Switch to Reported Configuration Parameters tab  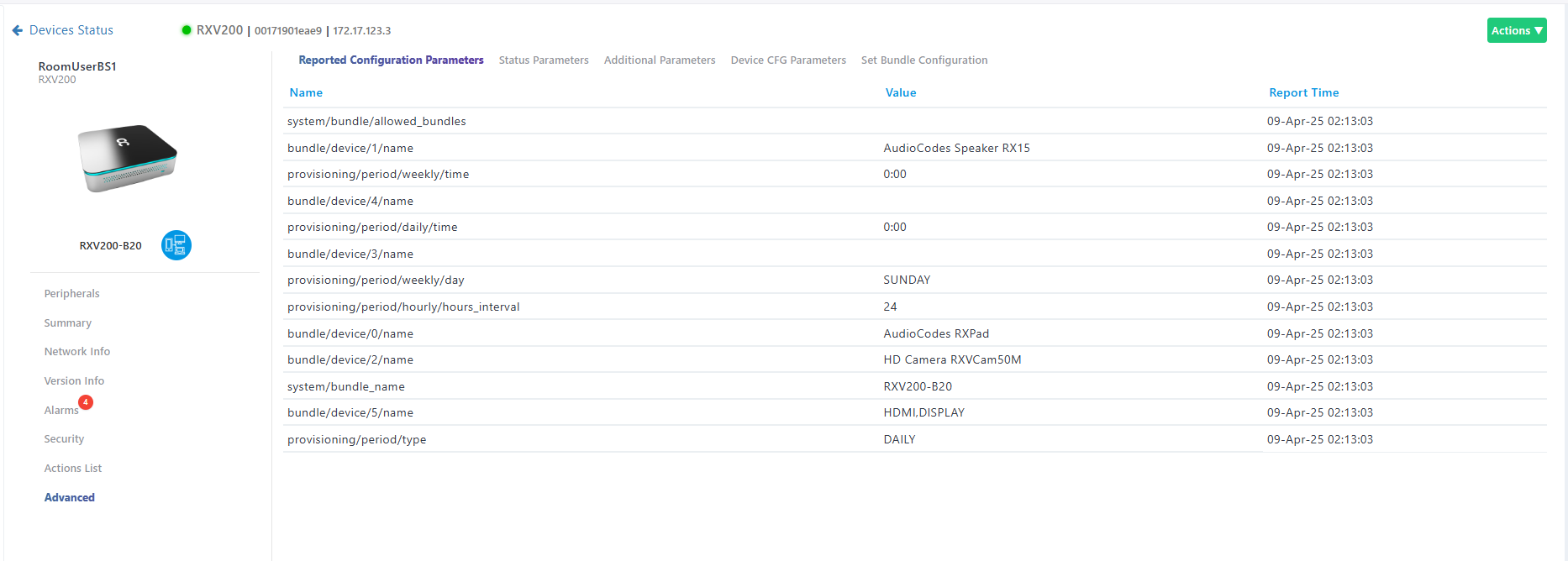[391, 60]
